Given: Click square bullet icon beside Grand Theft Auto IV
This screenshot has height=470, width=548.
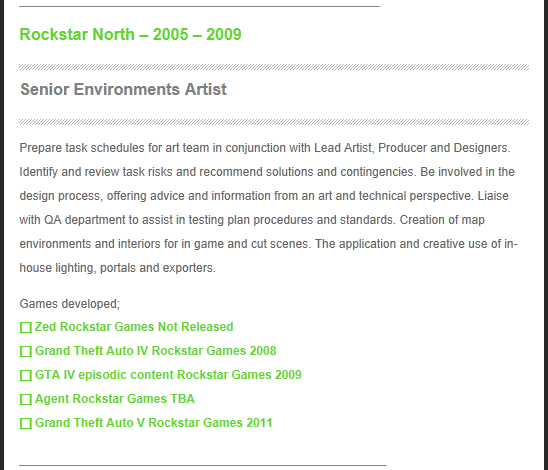Looking at the screenshot, I should 26,351.
